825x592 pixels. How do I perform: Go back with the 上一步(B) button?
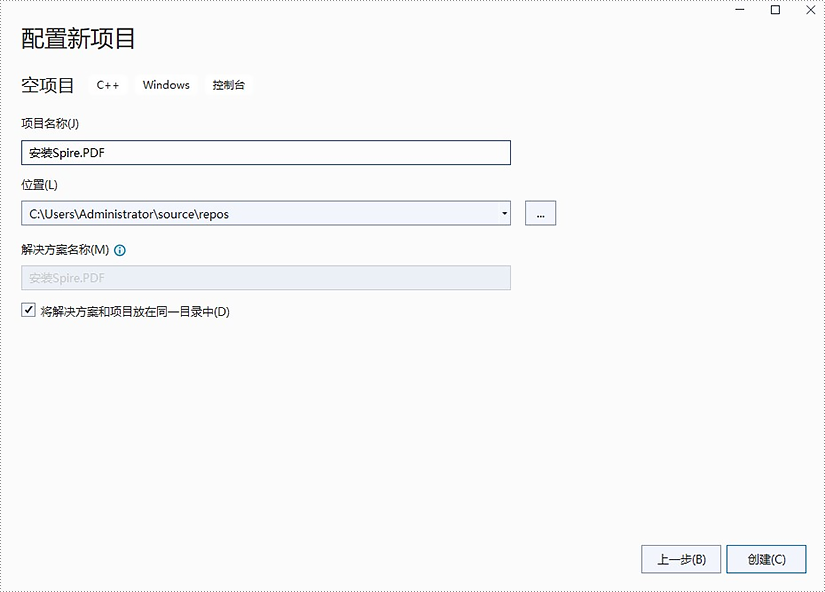click(x=681, y=559)
